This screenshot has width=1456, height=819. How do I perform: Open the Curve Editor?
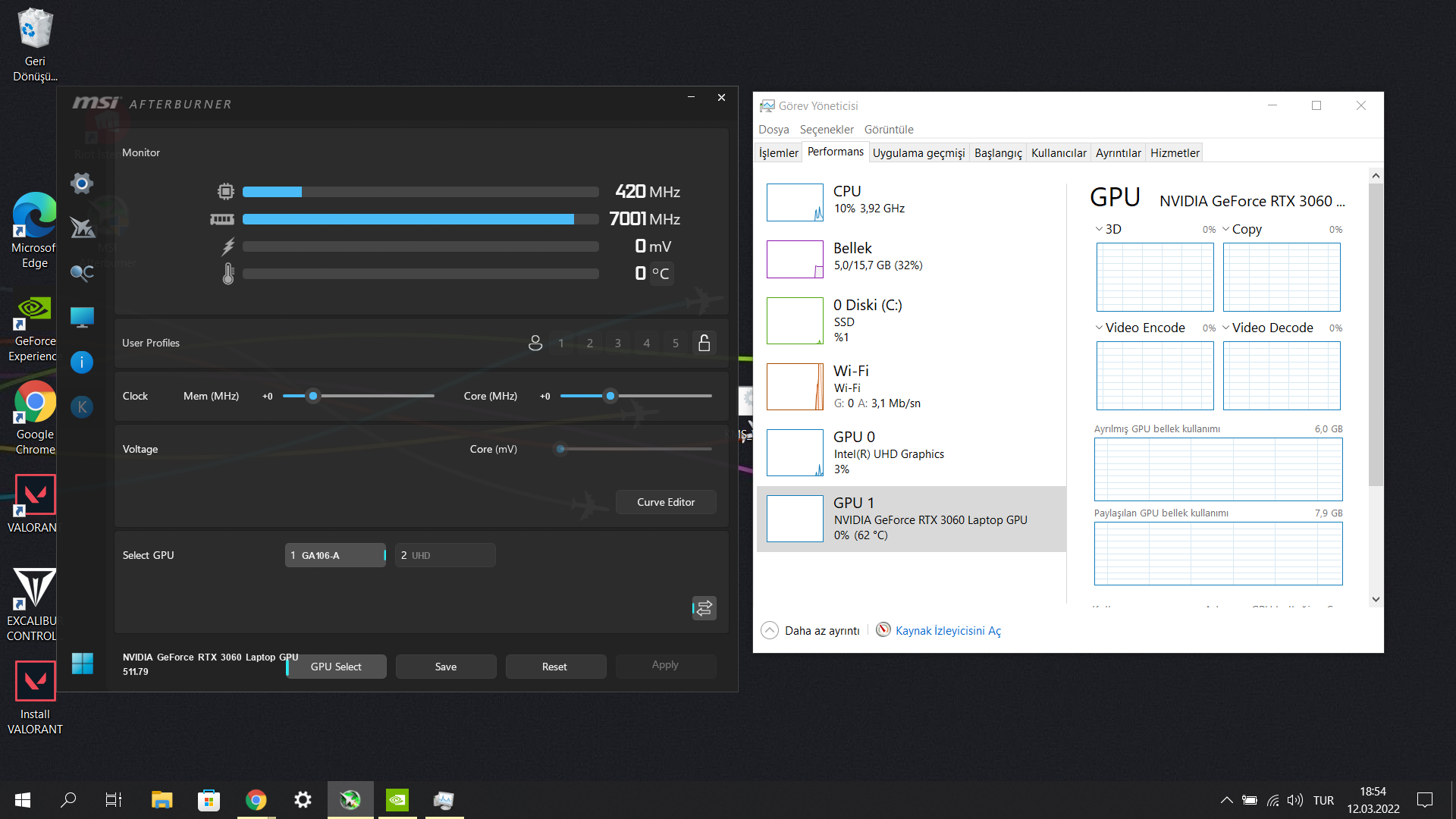coord(666,502)
